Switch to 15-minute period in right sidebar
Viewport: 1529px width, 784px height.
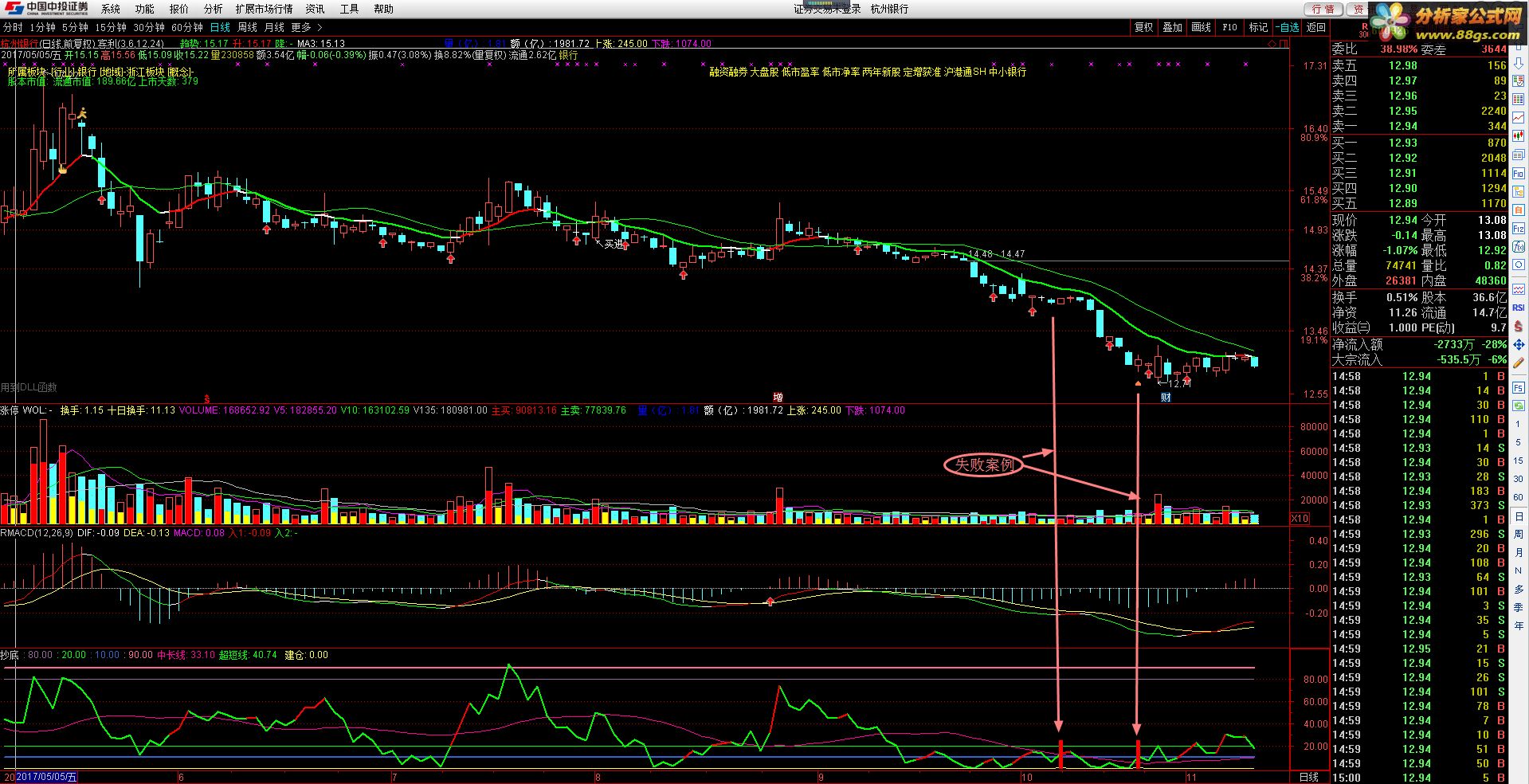click(1518, 461)
